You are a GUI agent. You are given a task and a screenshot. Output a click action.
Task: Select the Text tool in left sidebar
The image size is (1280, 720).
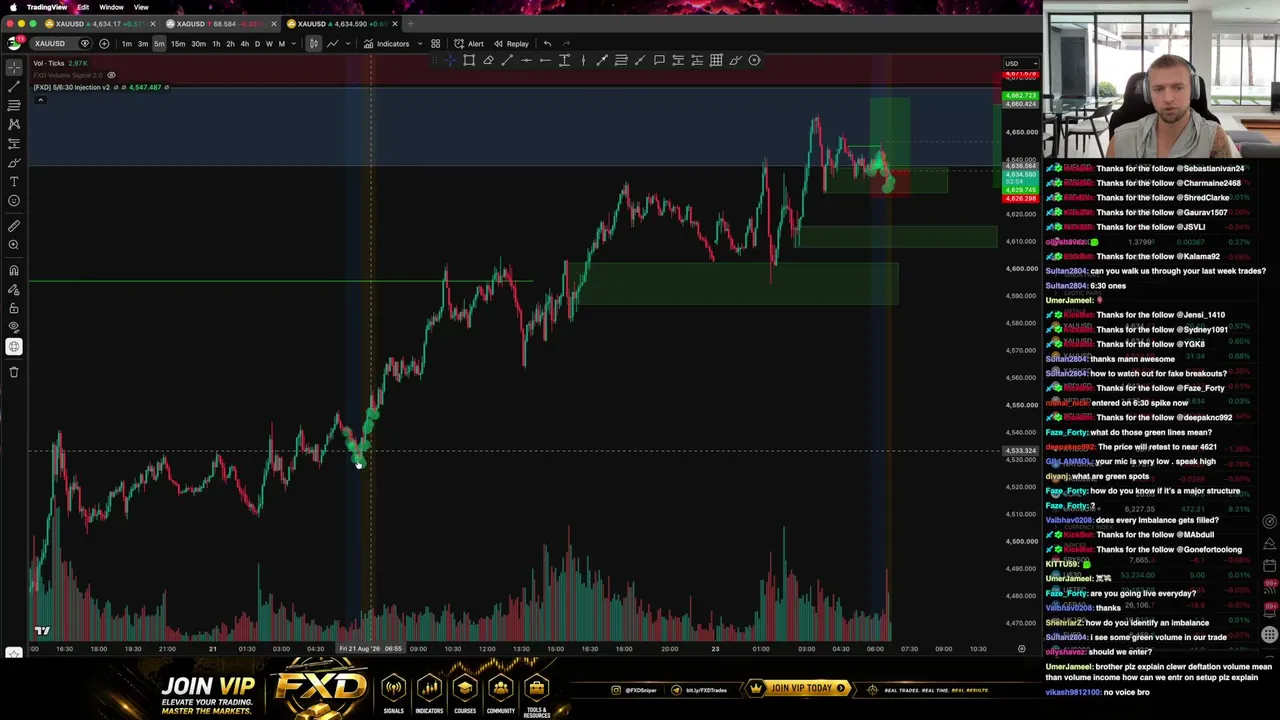tap(14, 181)
